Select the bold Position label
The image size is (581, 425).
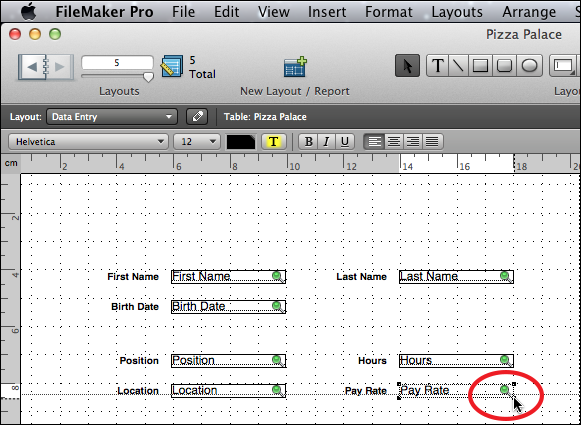click(139, 361)
